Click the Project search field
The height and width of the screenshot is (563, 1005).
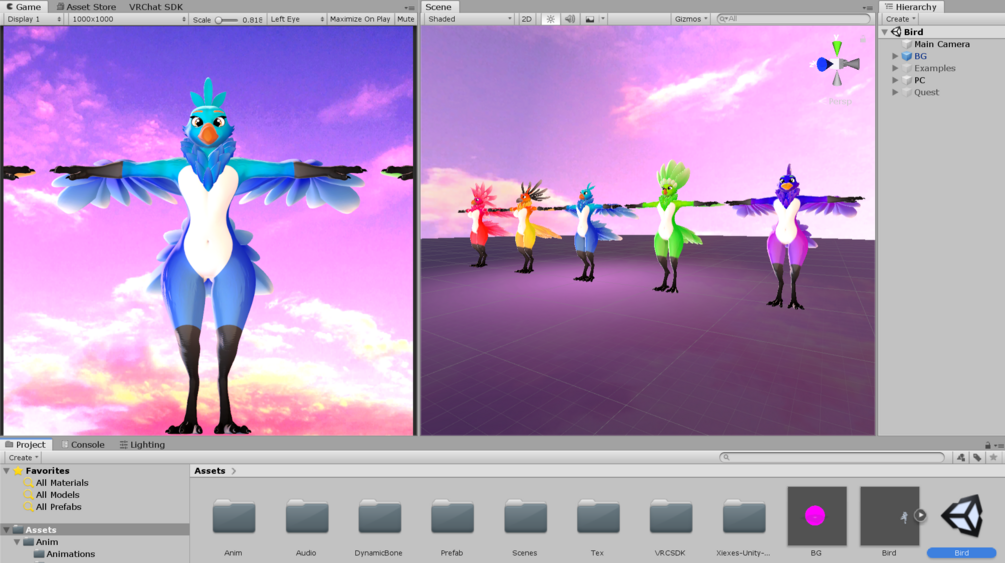[832, 457]
